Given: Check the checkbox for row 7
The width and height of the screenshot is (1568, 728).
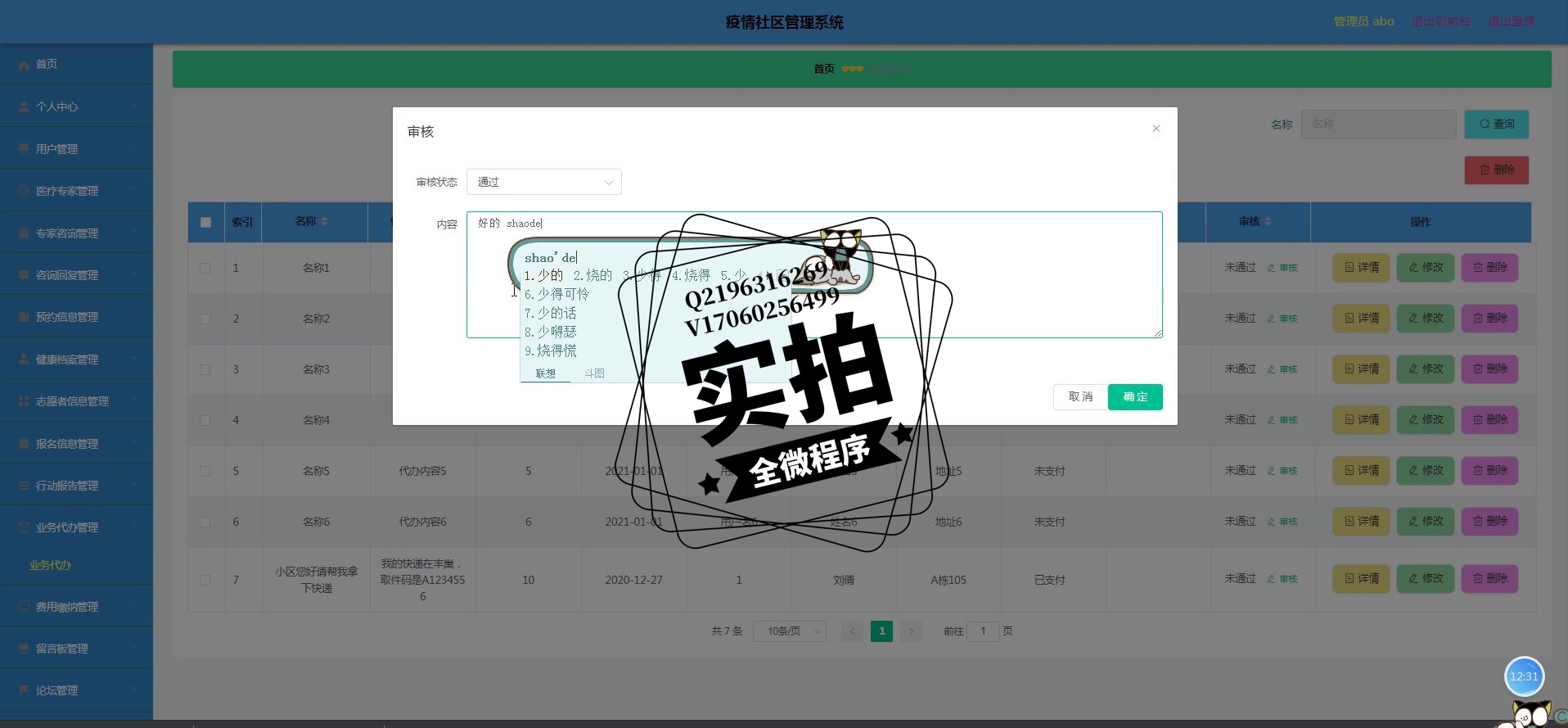Looking at the screenshot, I should coord(205,580).
